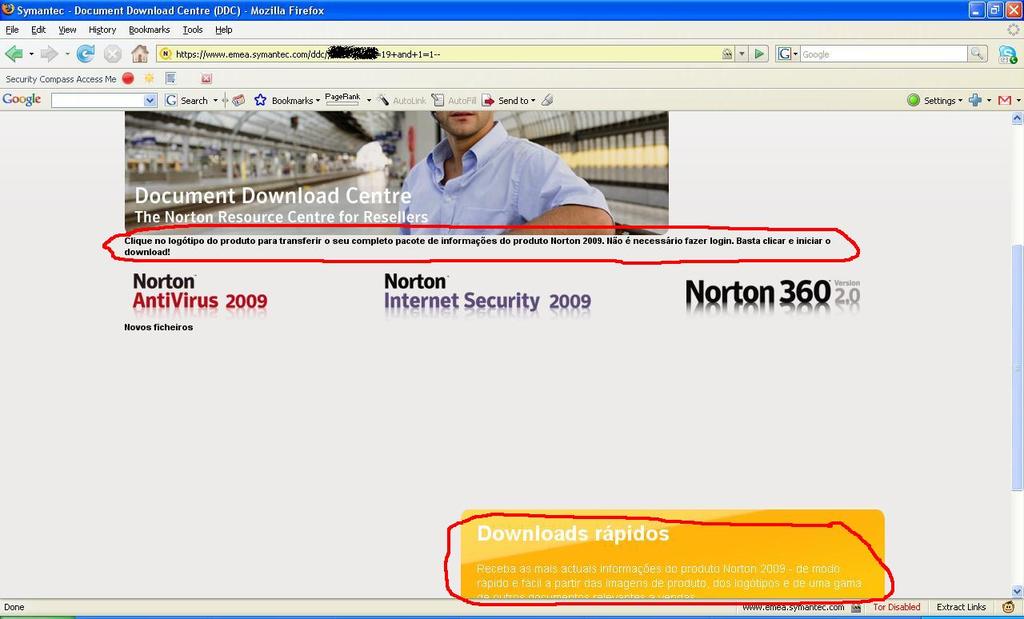Expand the address bar URL history dropdown
Screen dimensions: 1024x619
coord(742,54)
